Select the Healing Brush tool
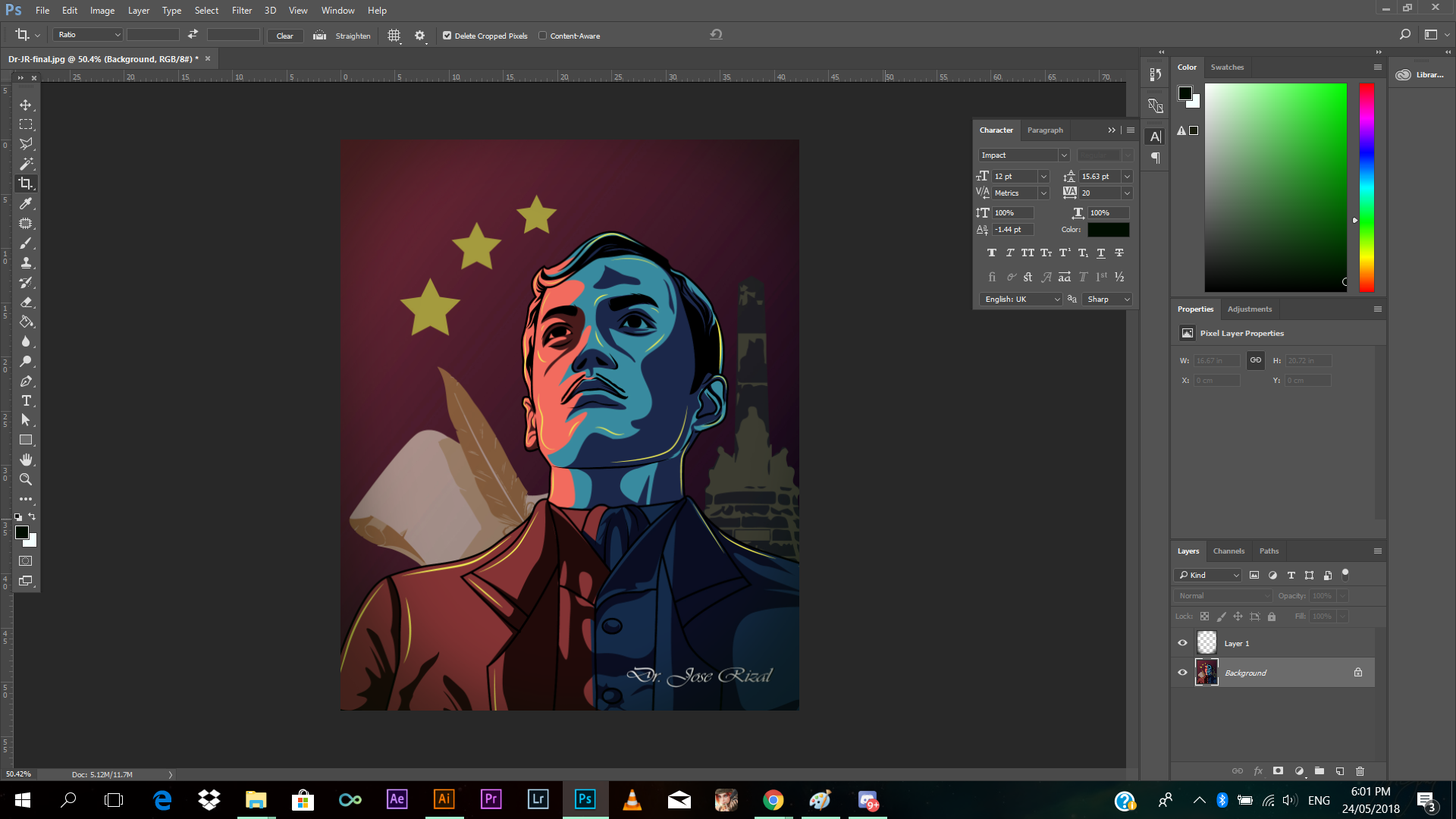The image size is (1456, 819). tap(26, 223)
